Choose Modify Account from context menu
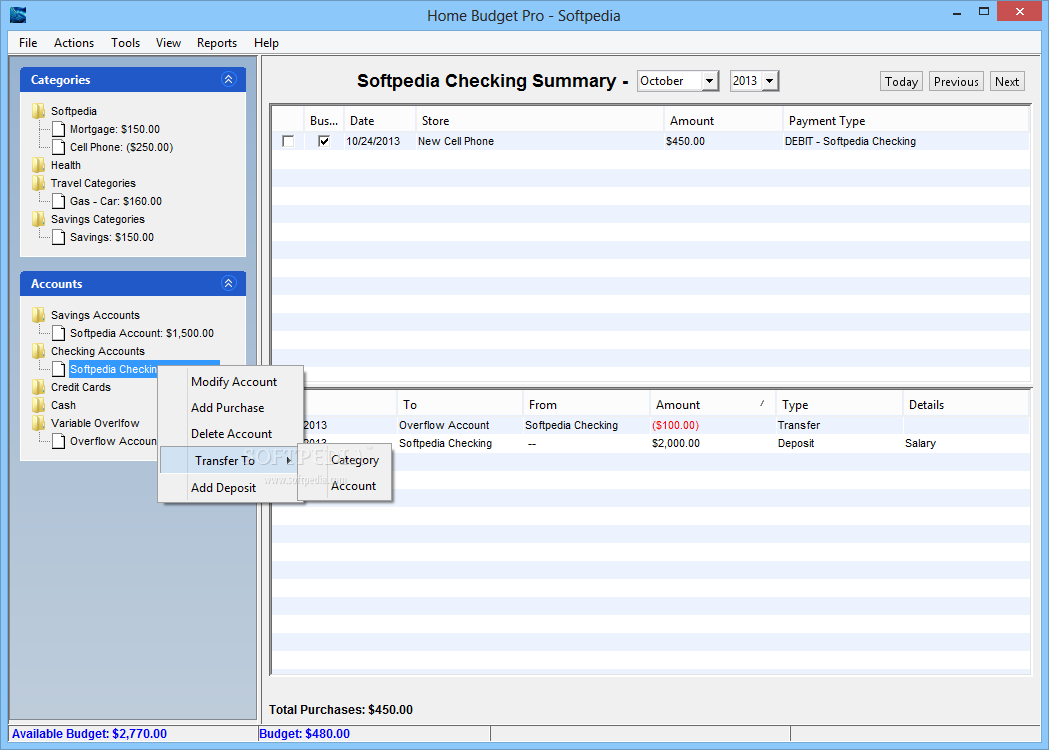Image resolution: width=1049 pixels, height=750 pixels. click(x=232, y=382)
